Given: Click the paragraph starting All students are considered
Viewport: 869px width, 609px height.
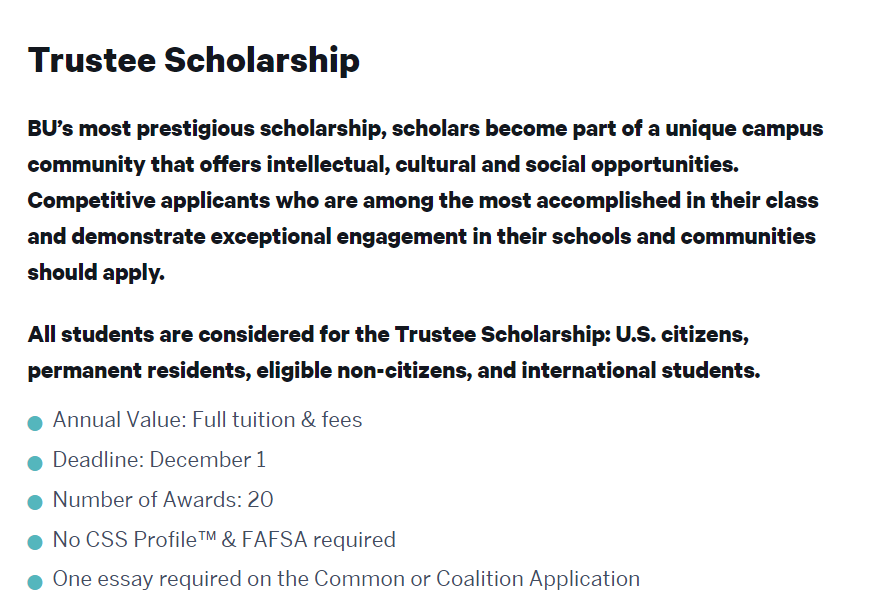Looking at the screenshot, I should (x=394, y=352).
